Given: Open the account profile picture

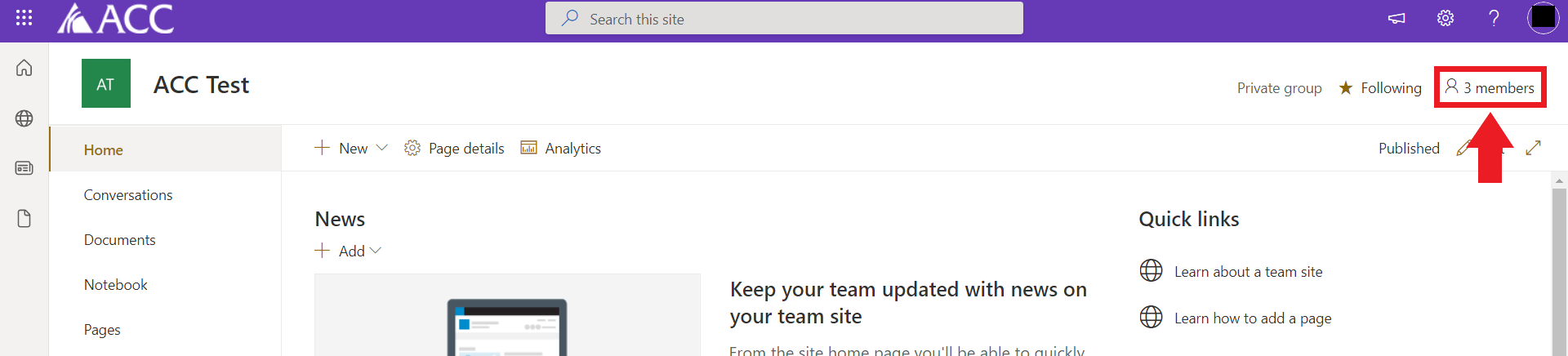Looking at the screenshot, I should coord(1543,18).
